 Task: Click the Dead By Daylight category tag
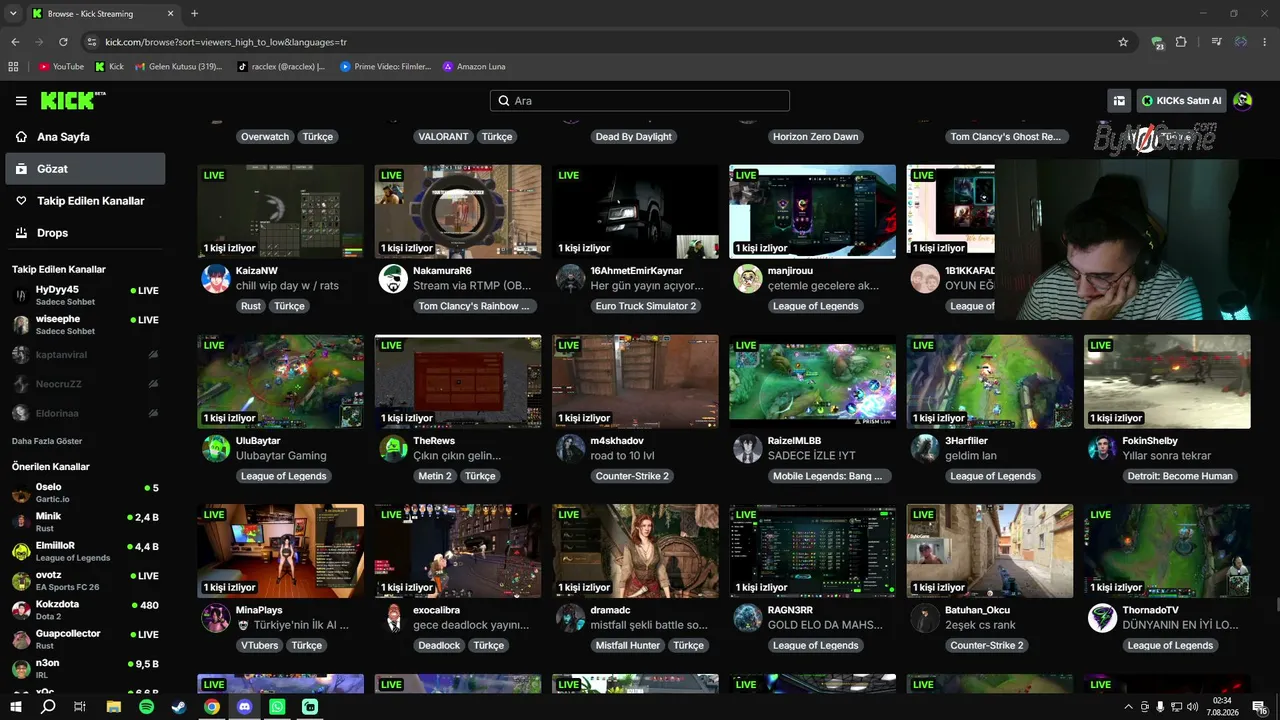click(x=634, y=137)
